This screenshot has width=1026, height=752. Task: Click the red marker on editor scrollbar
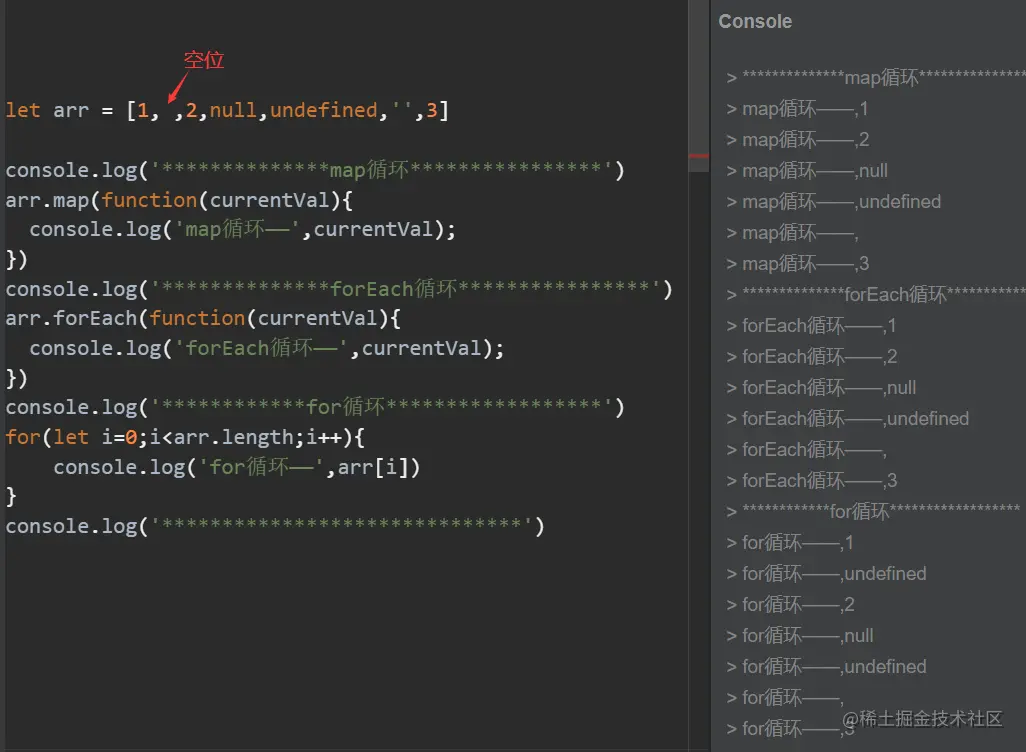coord(699,156)
